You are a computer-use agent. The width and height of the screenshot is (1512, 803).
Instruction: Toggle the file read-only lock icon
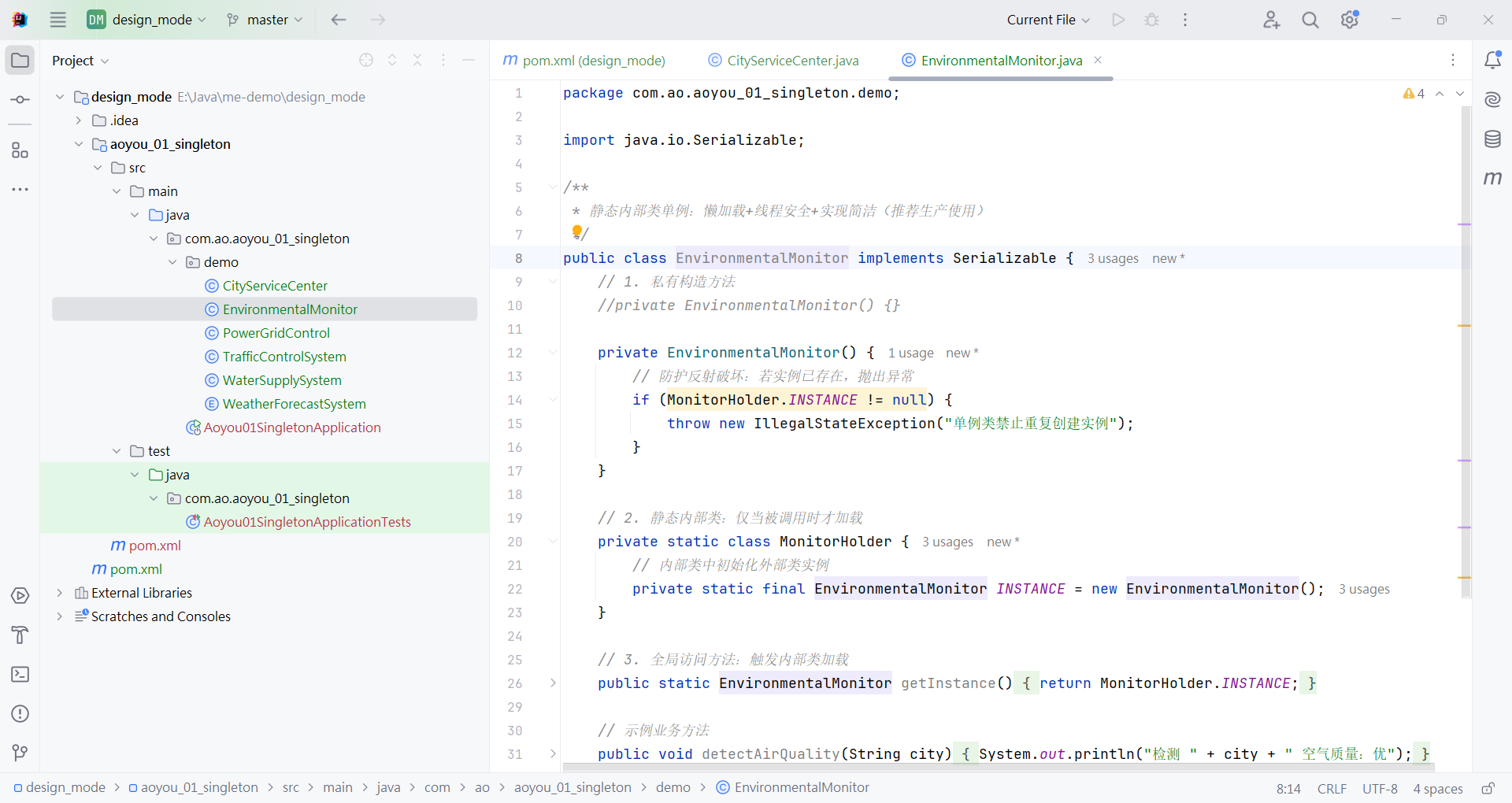[1488, 788]
